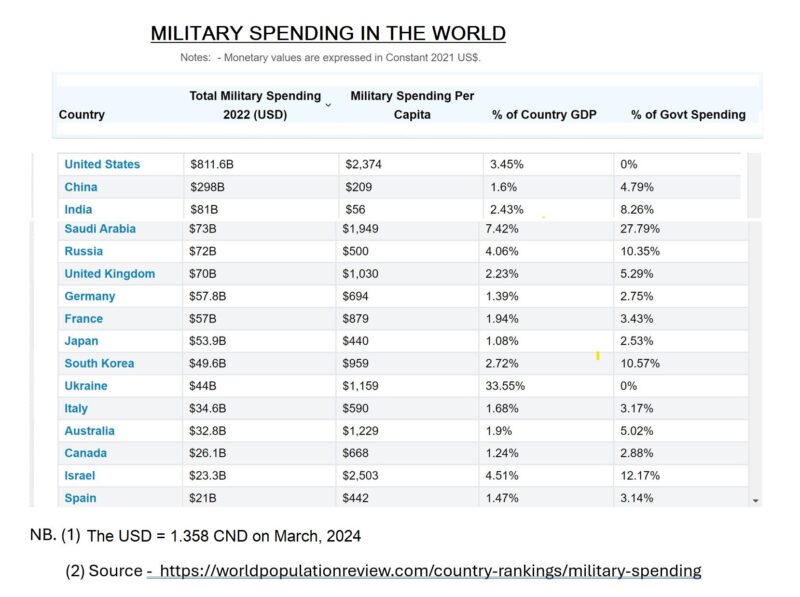This screenshot has height=597, width=800.
Task: Select the Russia country link
Action: 83,251
